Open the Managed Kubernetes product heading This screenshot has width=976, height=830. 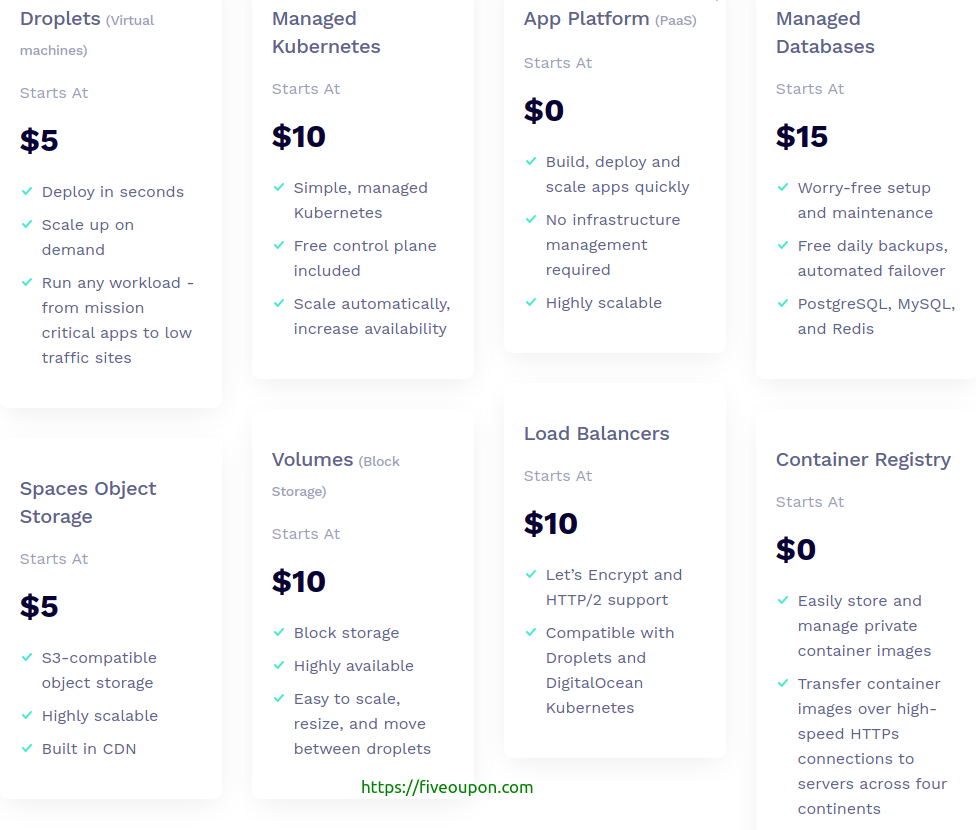coord(326,32)
